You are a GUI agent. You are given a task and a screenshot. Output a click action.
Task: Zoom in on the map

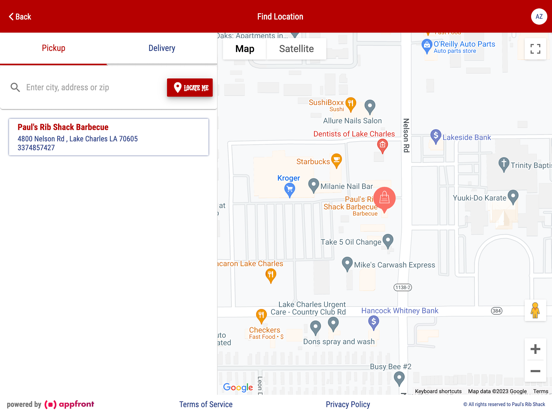[535, 349]
